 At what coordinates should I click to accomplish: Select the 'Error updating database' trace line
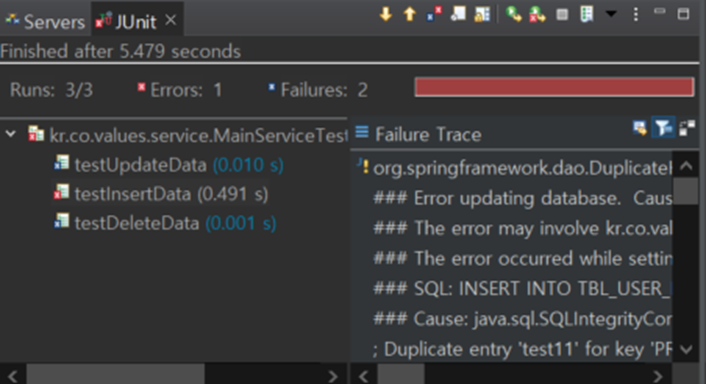point(522,198)
